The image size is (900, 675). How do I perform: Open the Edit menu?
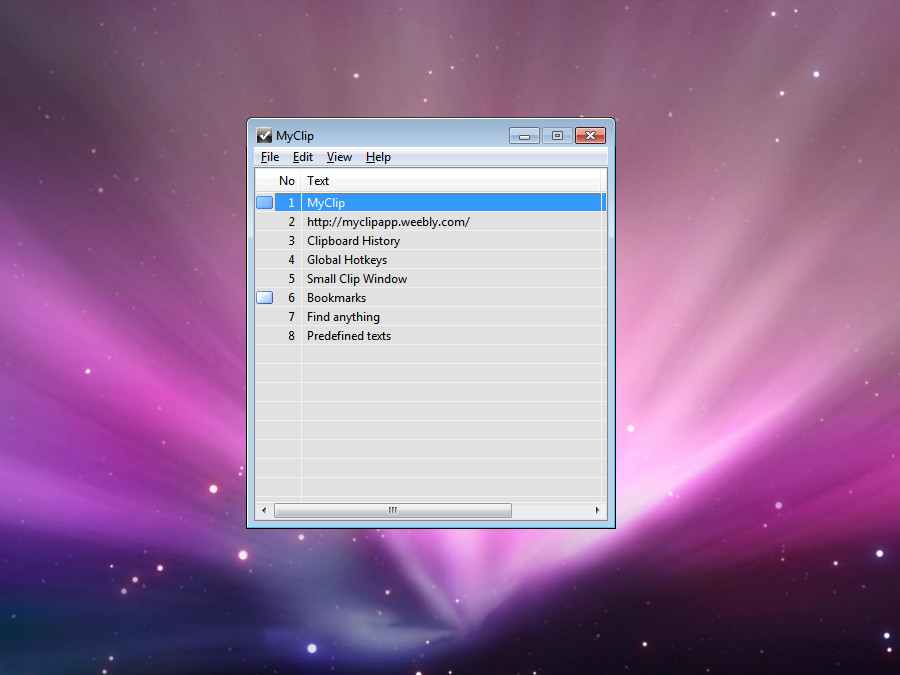302,157
